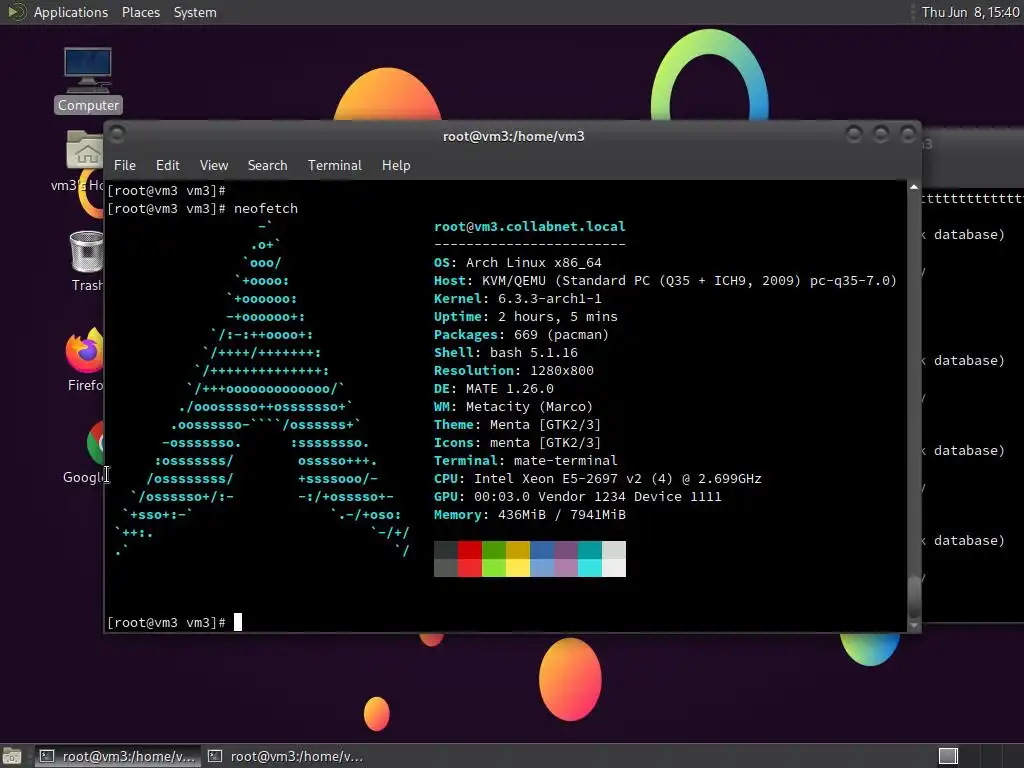This screenshot has width=1024, height=768.
Task: Open vm3's Home folder icon
Action: click(x=84, y=160)
